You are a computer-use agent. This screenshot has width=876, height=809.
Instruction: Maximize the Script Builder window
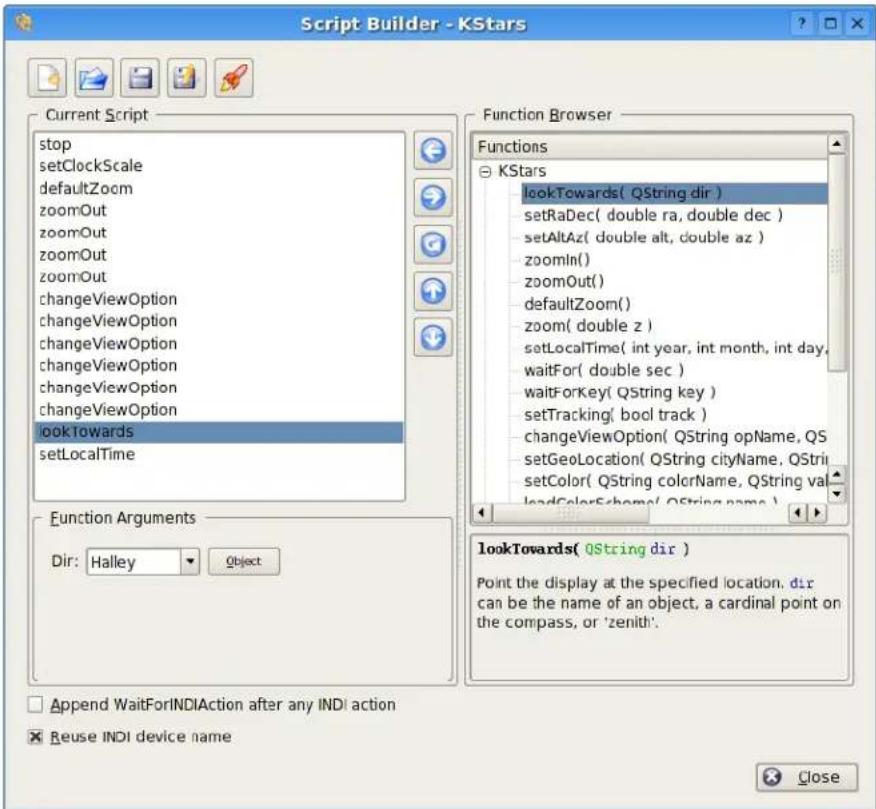coord(830,23)
